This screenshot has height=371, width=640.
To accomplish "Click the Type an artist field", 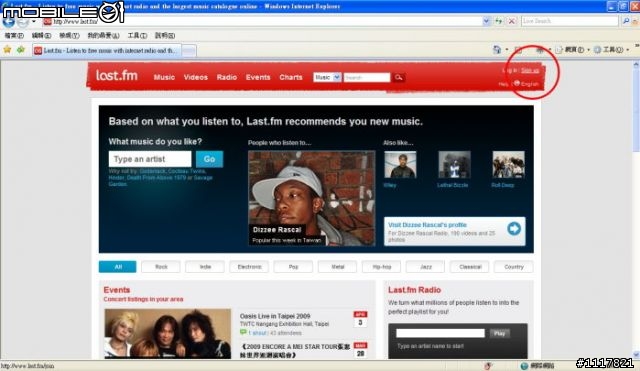I will (x=150, y=159).
